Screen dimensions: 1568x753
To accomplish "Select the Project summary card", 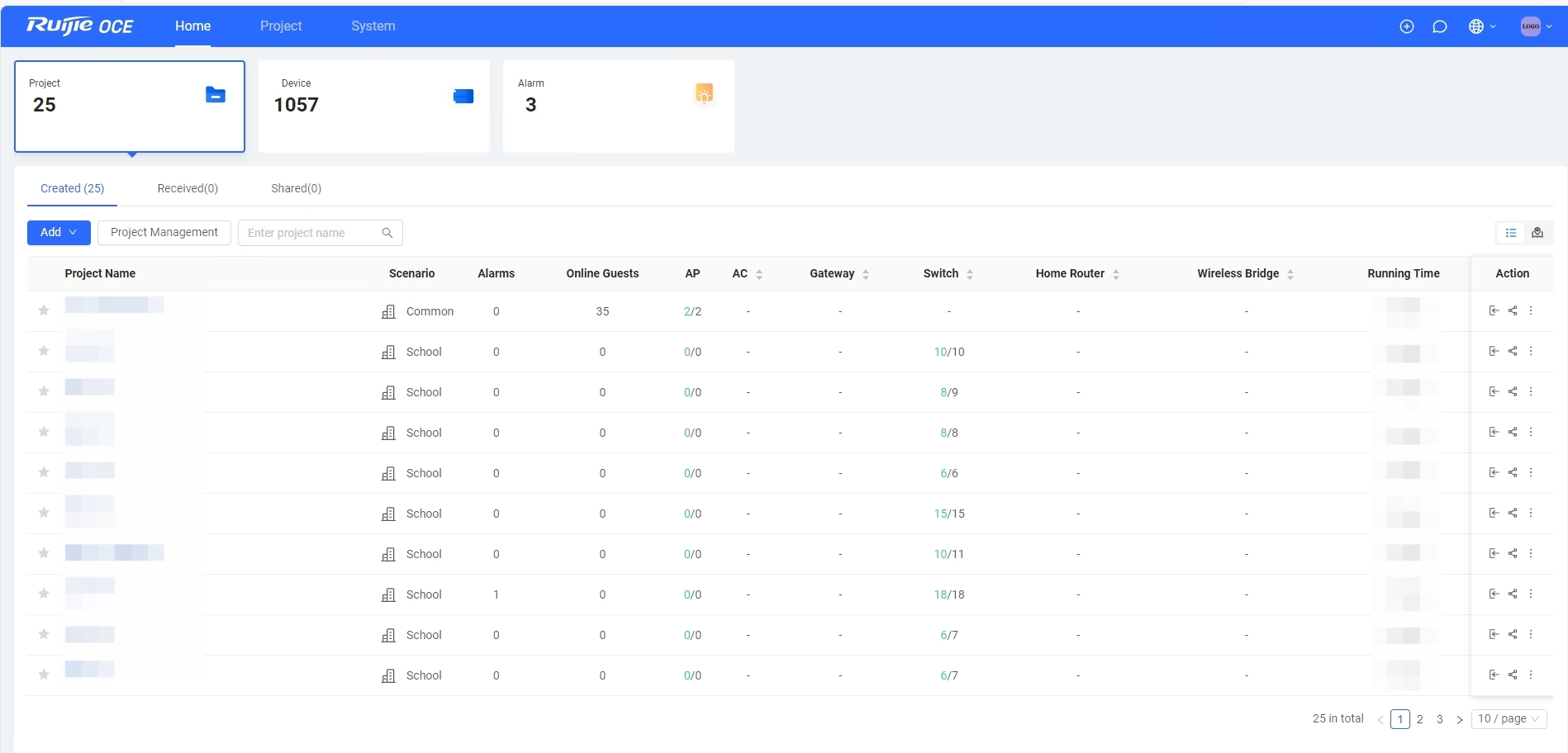I will (x=130, y=107).
